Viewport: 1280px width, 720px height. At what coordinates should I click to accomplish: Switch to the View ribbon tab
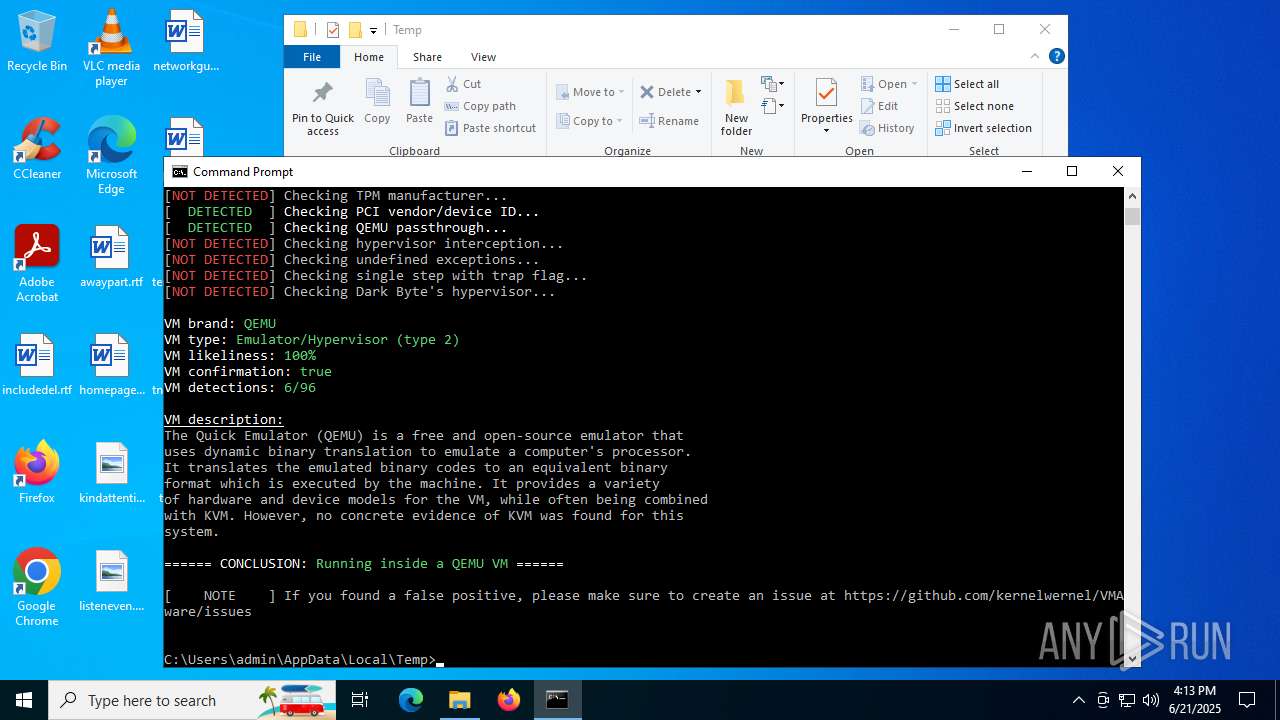click(x=483, y=57)
